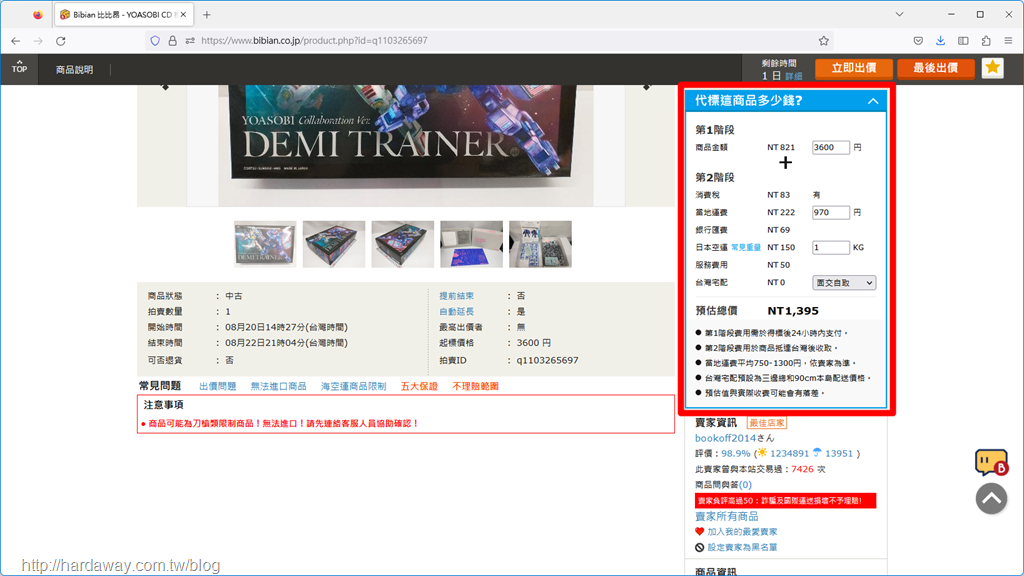The width and height of the screenshot is (1024, 576).
Task: Add item to favorites with star button
Action: [993, 67]
